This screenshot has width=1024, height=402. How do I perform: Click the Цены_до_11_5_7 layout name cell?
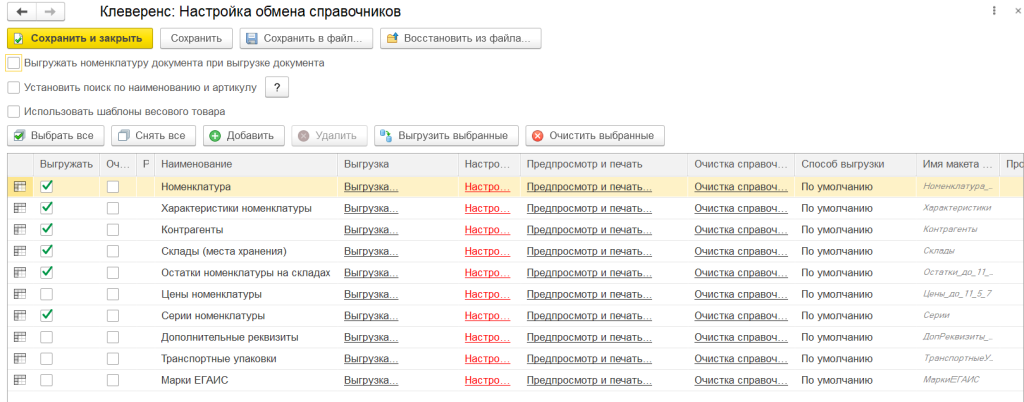tap(957, 294)
